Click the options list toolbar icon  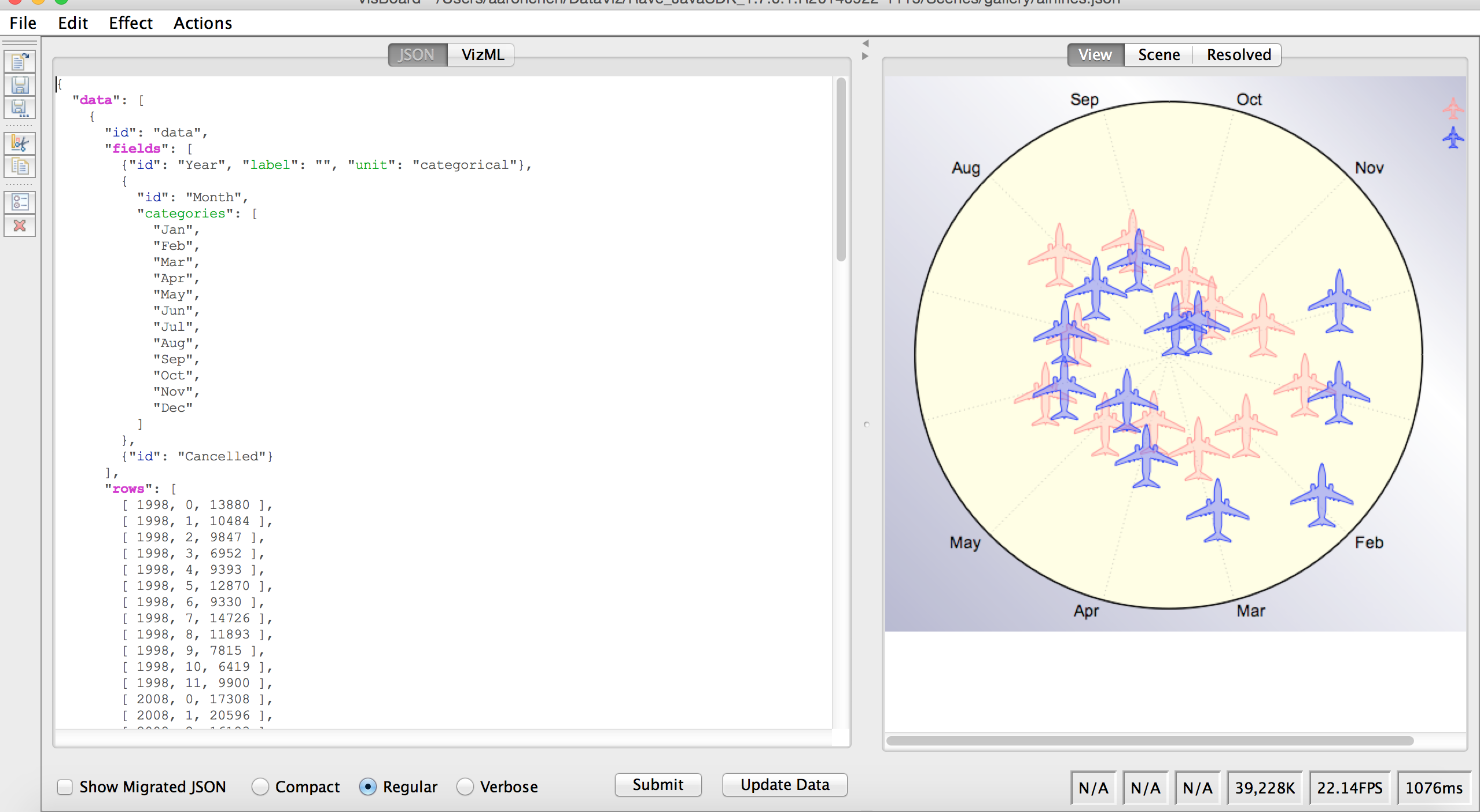coord(20,202)
